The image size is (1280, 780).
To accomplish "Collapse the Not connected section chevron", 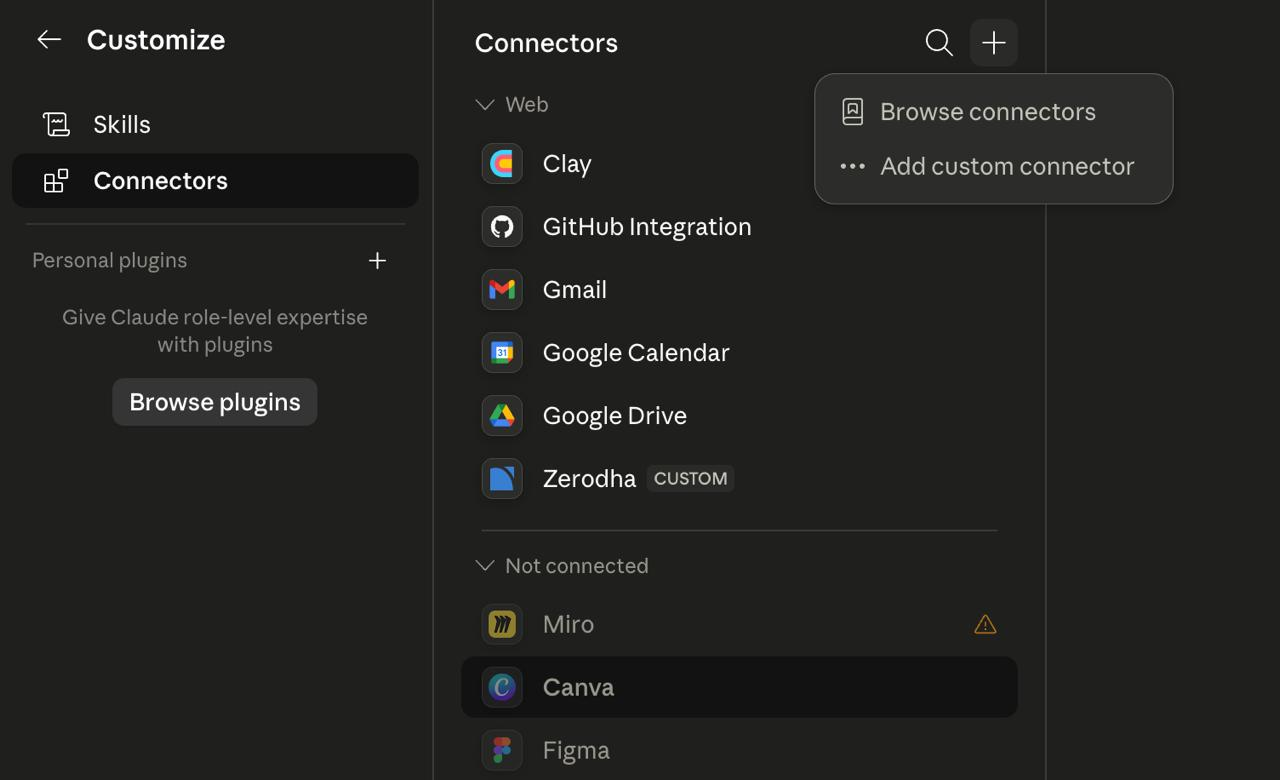I will click(x=485, y=566).
